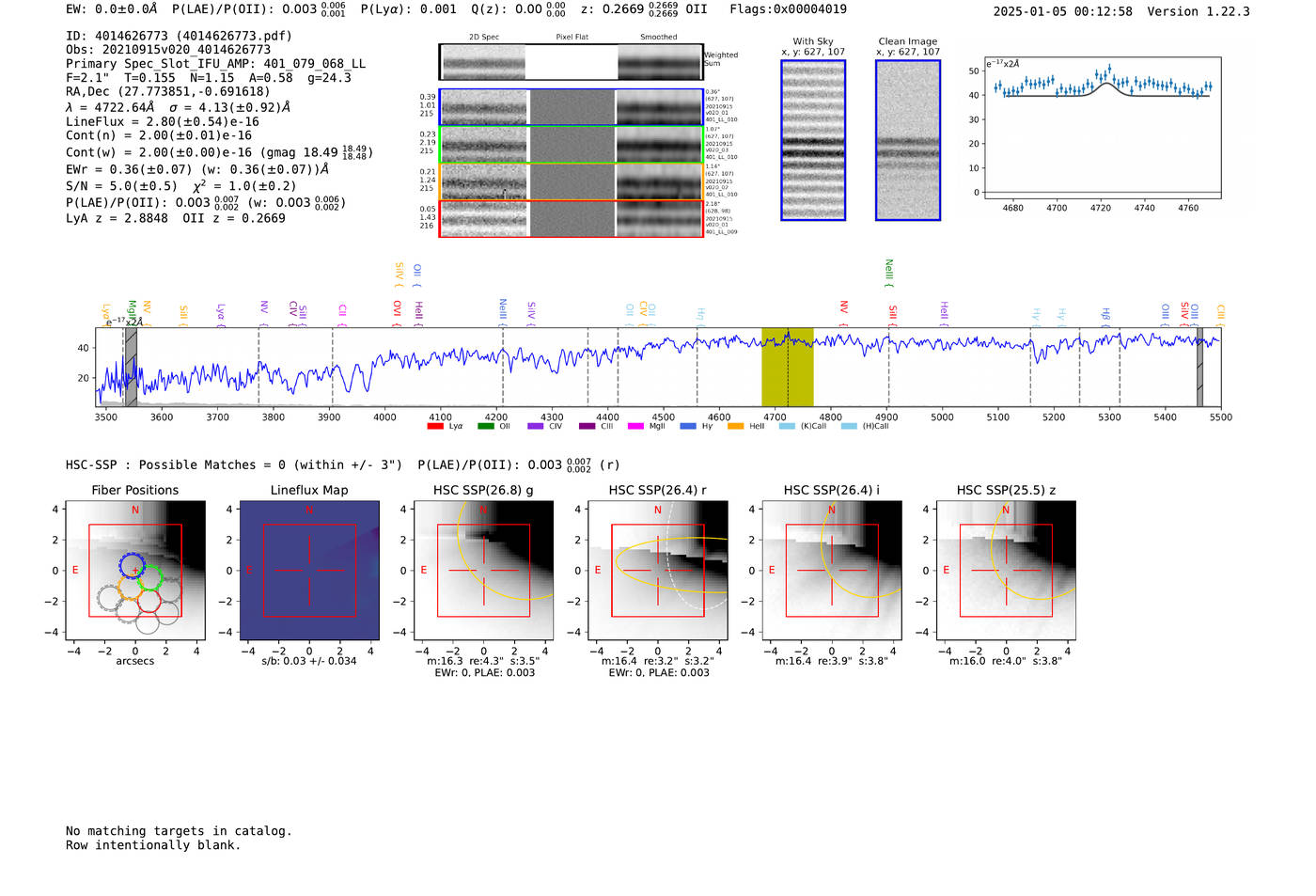The height and width of the screenshot is (896, 1316).
Task: Click the RA,Dec coordinates line
Action: [168, 91]
